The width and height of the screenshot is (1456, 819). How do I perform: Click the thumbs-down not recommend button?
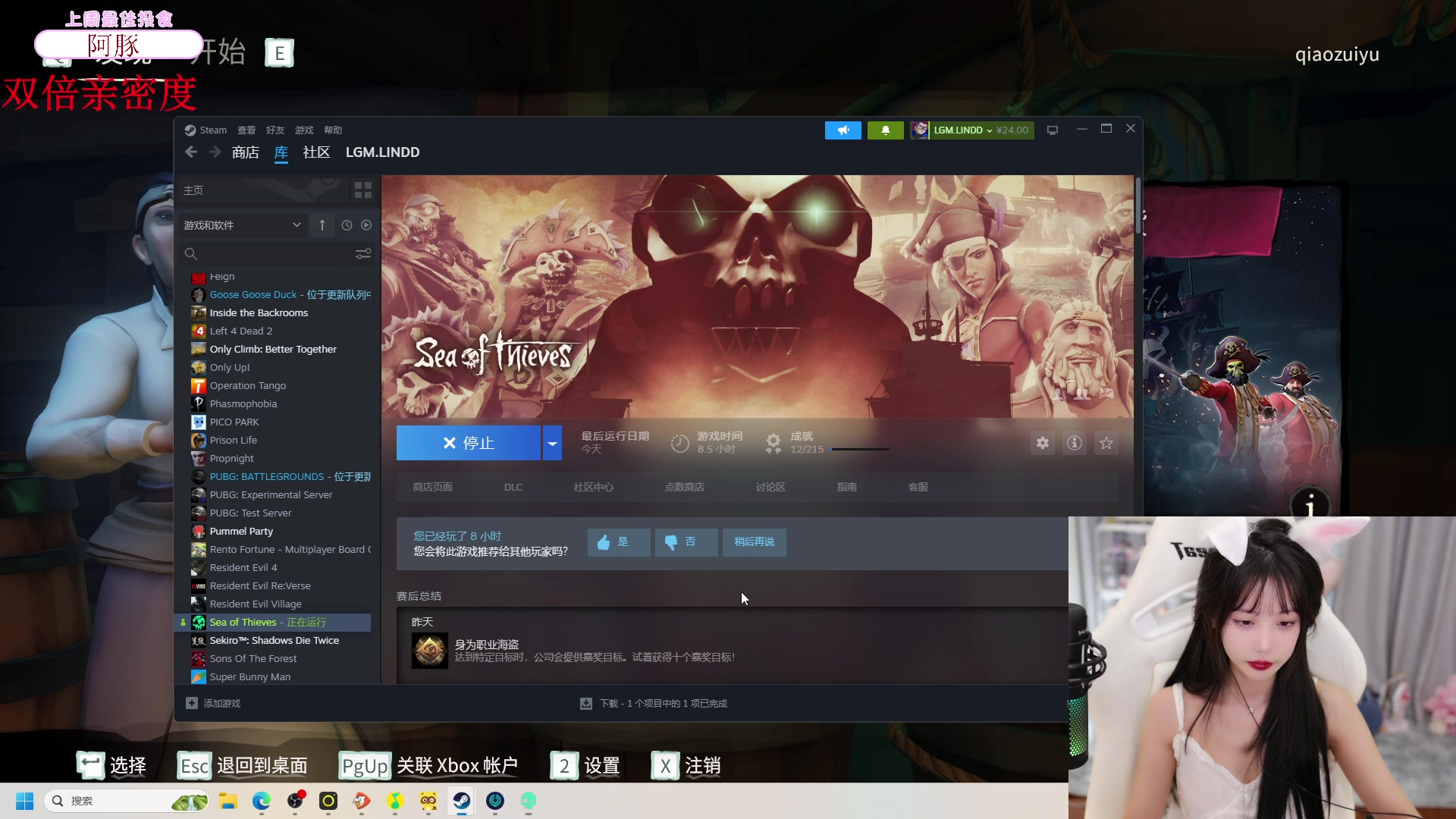[686, 542]
